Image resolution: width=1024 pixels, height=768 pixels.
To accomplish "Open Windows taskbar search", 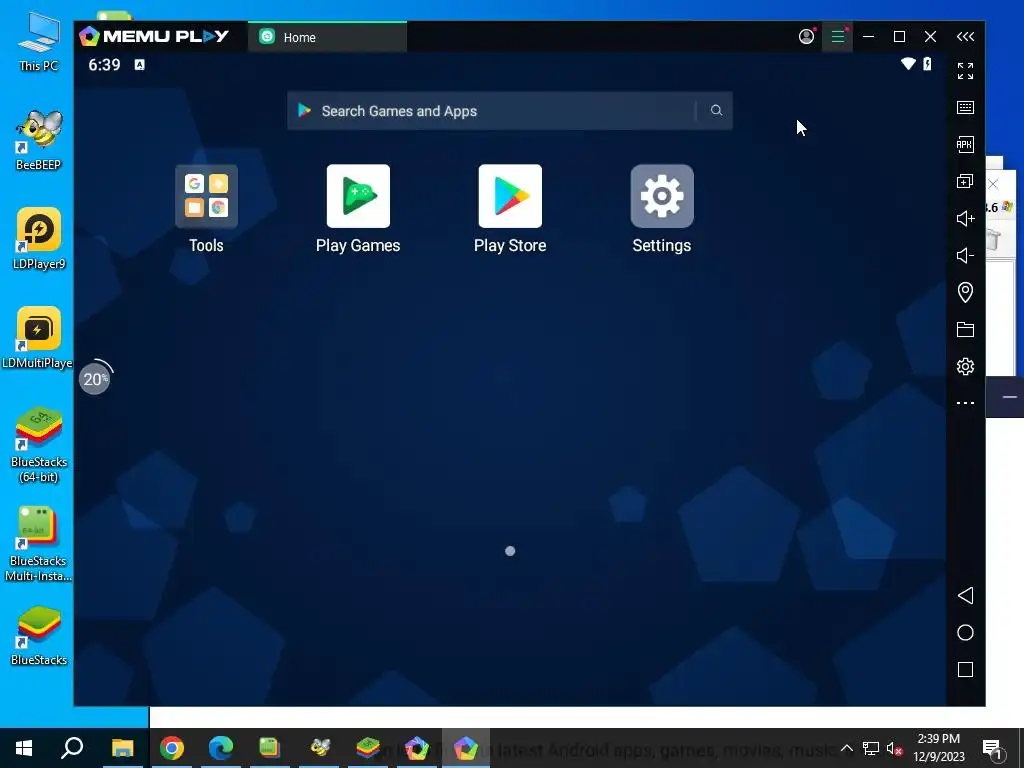I will (x=72, y=748).
